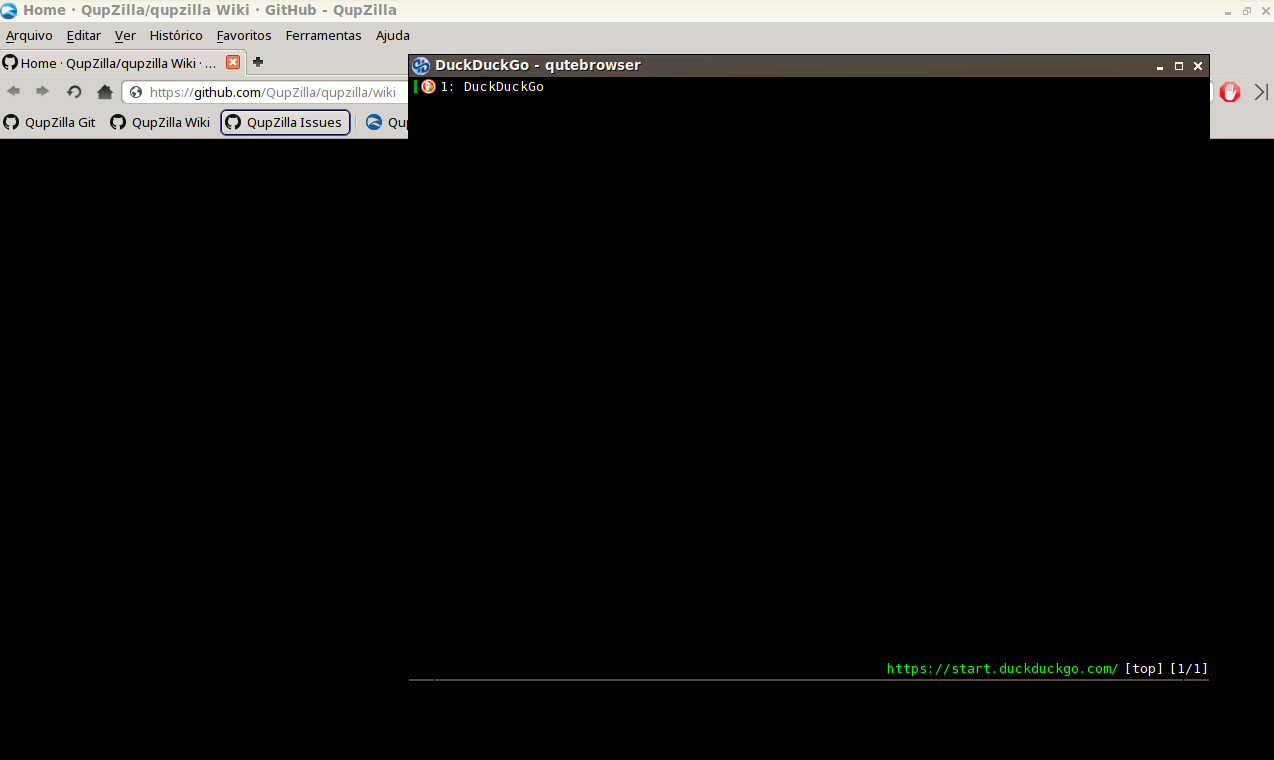Go back using QupZilla's back arrow
The height and width of the screenshot is (760, 1274).
coord(14,92)
